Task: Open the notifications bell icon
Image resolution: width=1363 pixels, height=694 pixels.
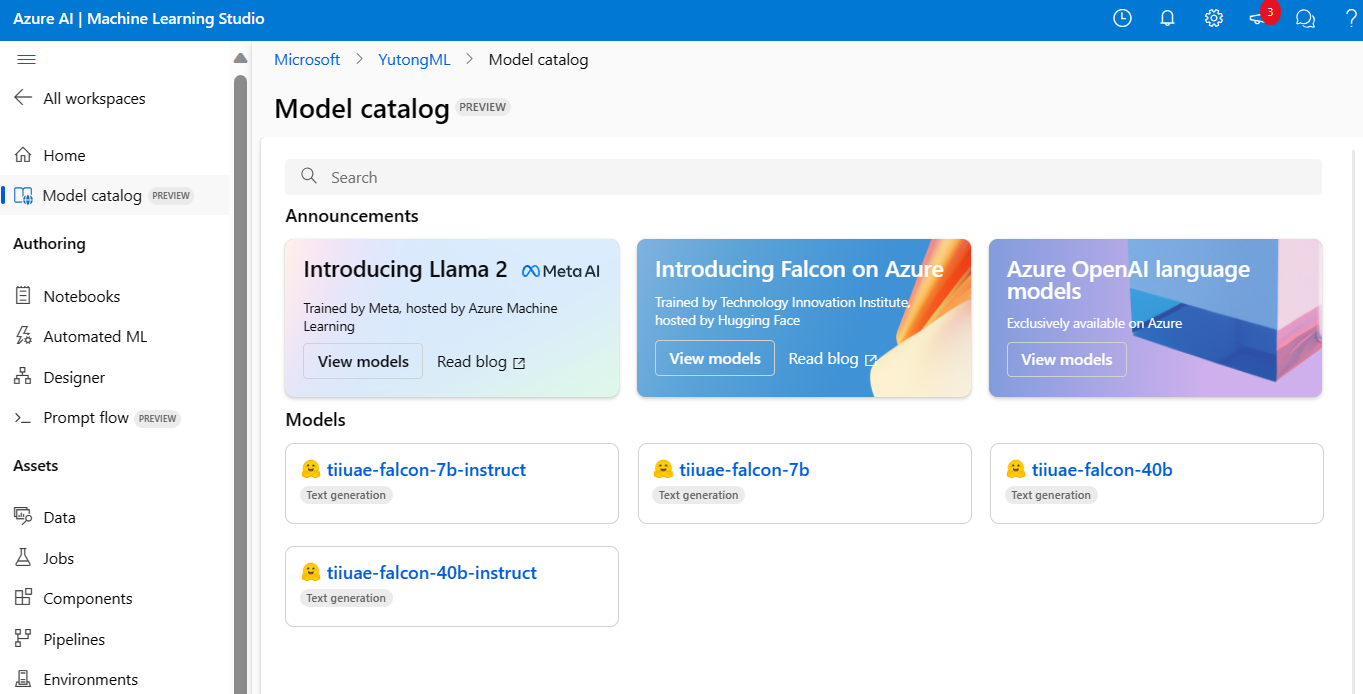Action: pyautogui.click(x=1167, y=18)
